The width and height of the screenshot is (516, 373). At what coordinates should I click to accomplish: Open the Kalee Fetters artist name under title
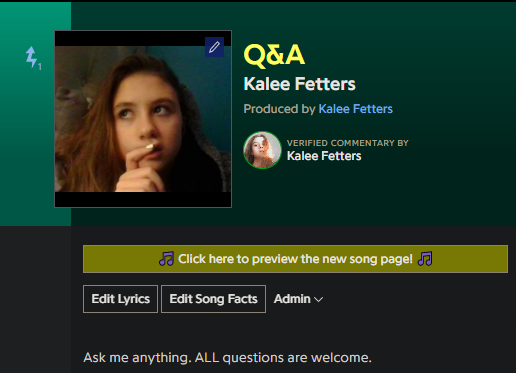click(299, 84)
